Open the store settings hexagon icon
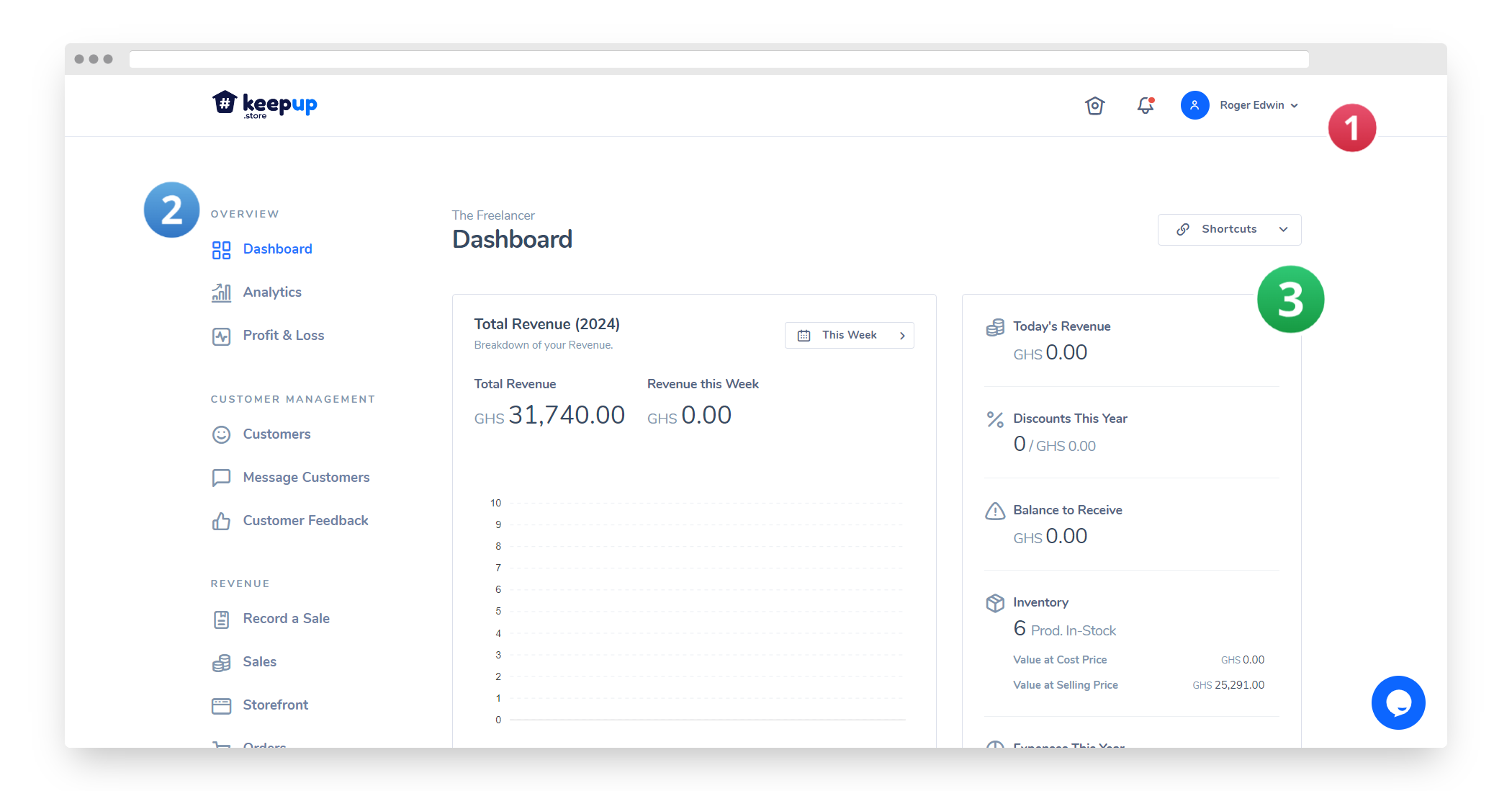The image size is (1512, 791). pos(1094,106)
